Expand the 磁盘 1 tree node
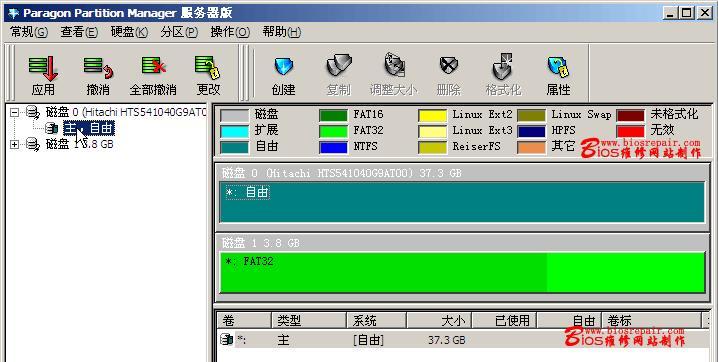This screenshot has width=718, height=362. point(15,144)
